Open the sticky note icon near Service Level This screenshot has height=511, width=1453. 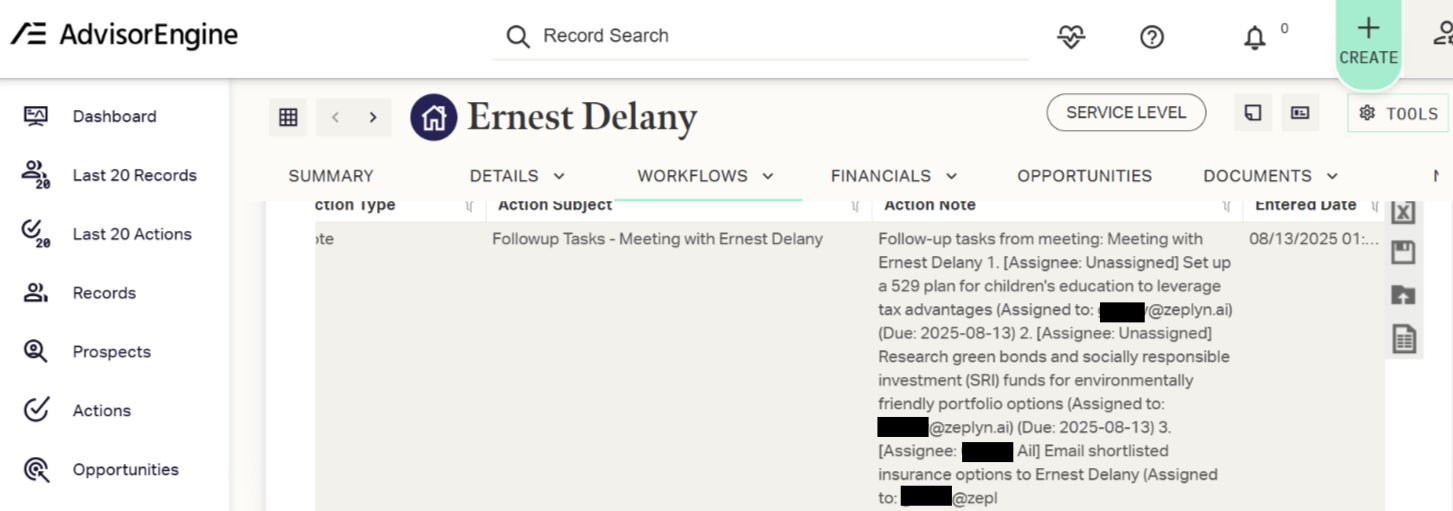1253,113
